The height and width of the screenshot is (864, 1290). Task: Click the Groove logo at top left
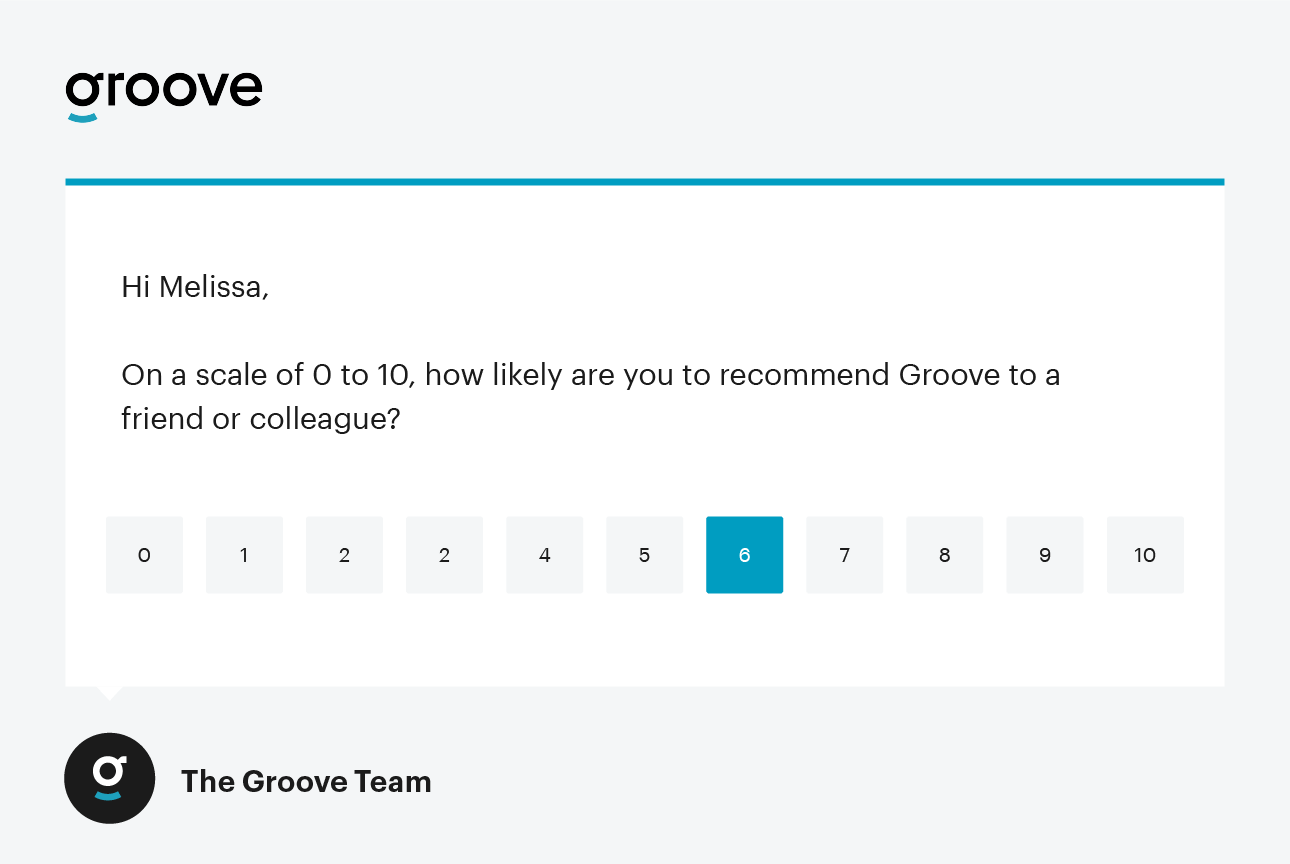click(163, 92)
